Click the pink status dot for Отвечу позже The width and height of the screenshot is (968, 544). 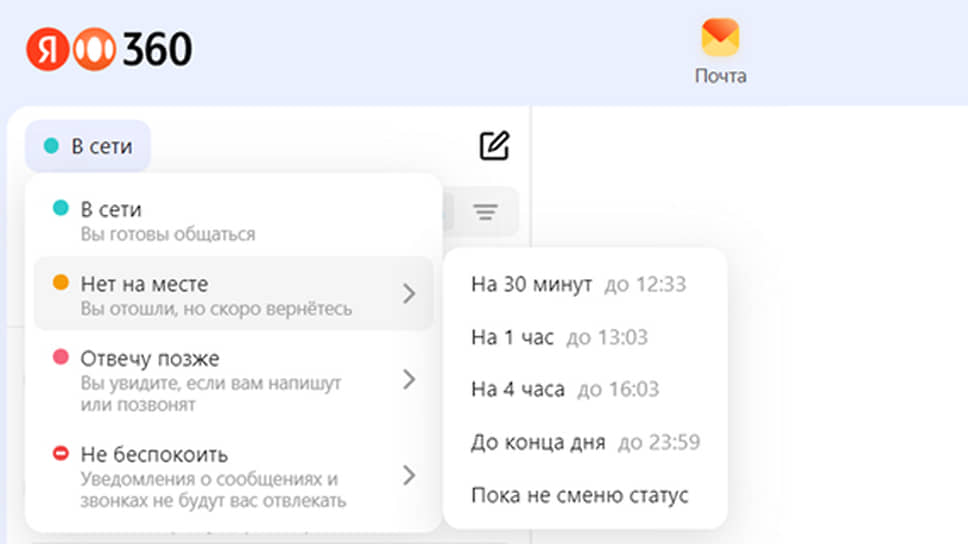pos(60,357)
